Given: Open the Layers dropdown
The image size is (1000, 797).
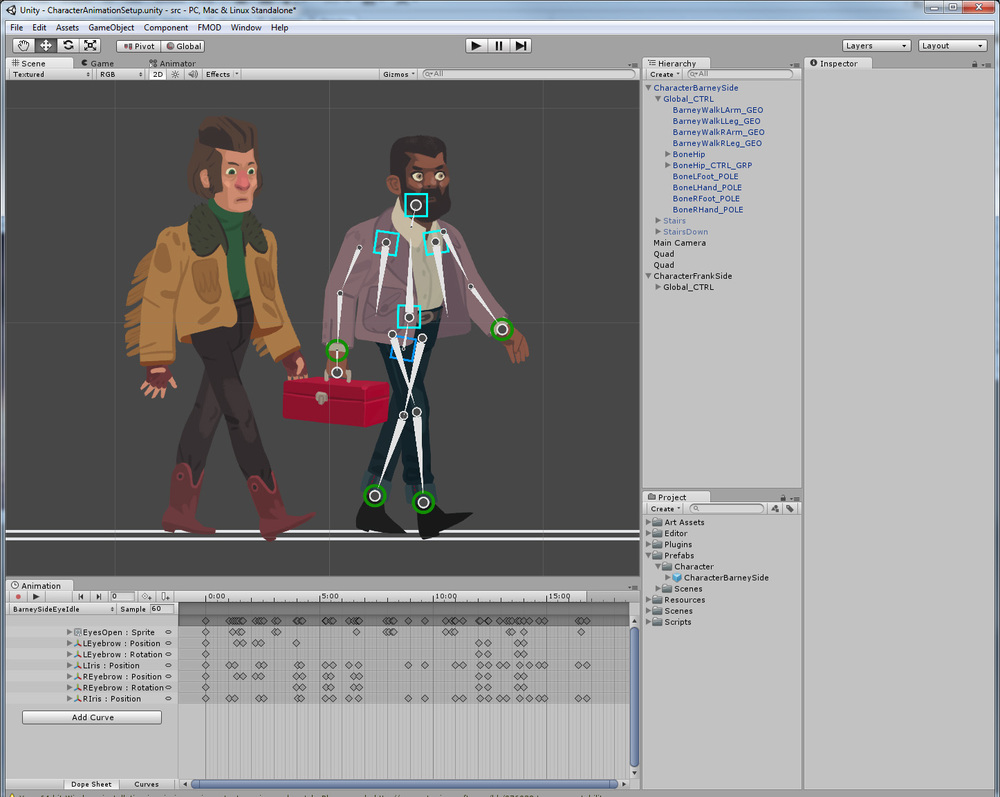Looking at the screenshot, I should pos(876,46).
